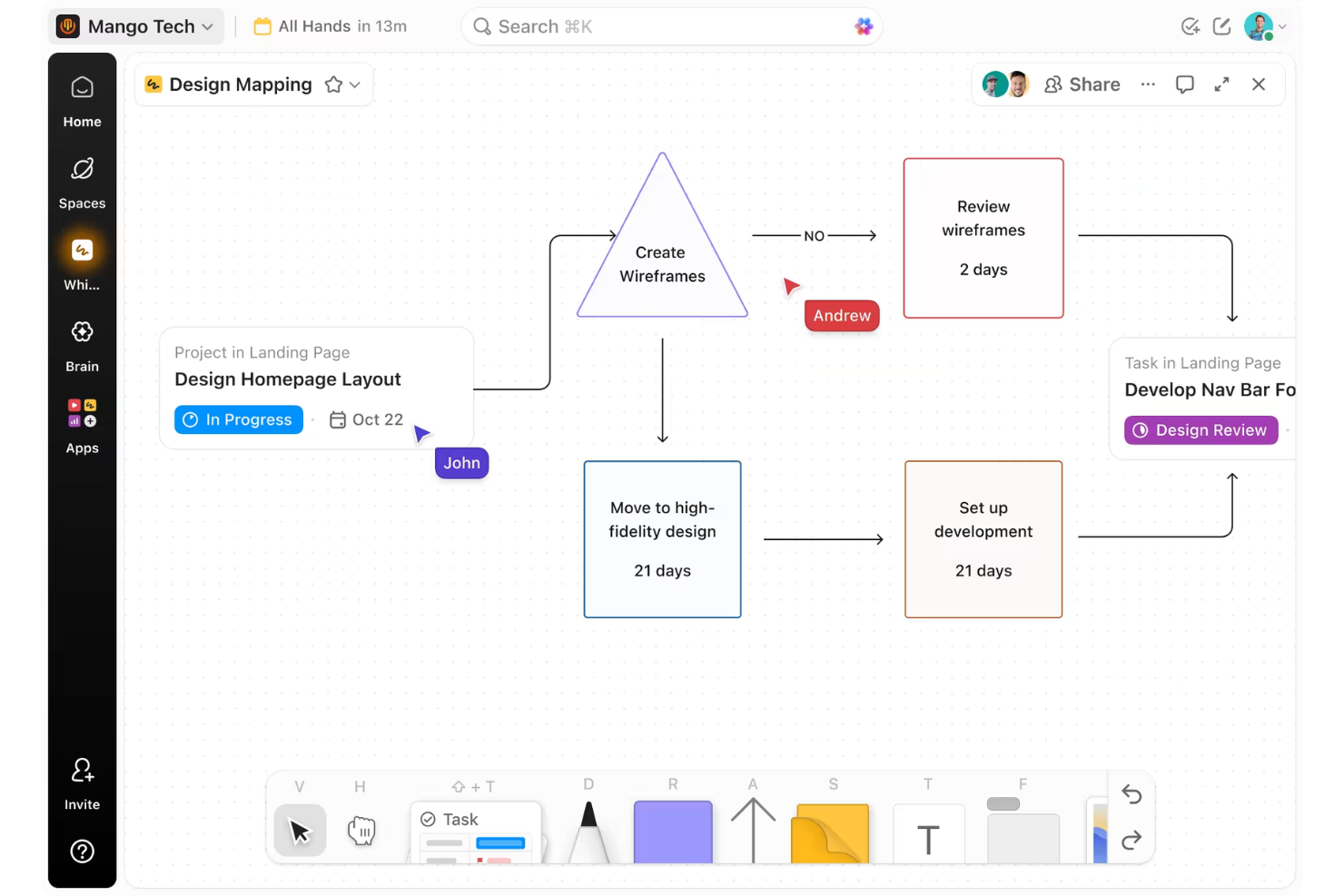Open the help question mark icon
Screen dimensions: 1344x896
tap(82, 852)
